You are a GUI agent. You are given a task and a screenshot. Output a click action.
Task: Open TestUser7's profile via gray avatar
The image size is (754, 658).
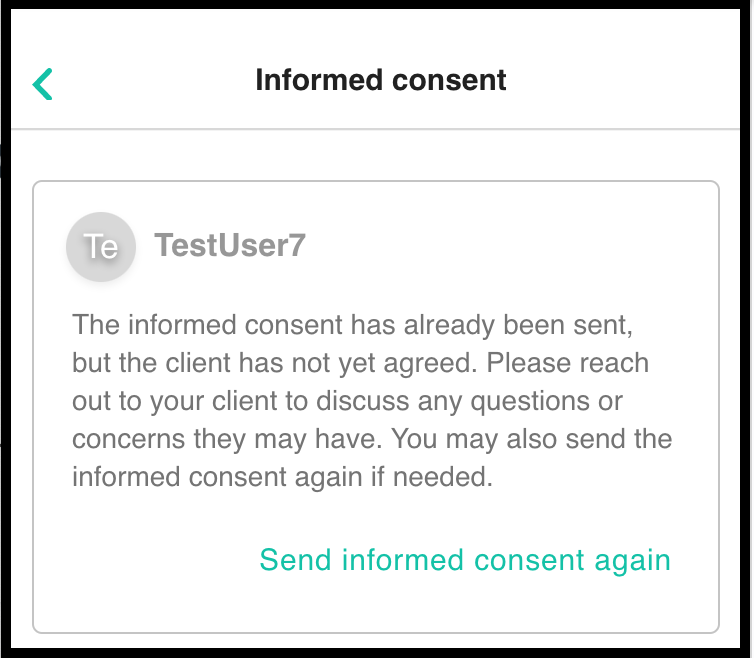click(x=101, y=247)
